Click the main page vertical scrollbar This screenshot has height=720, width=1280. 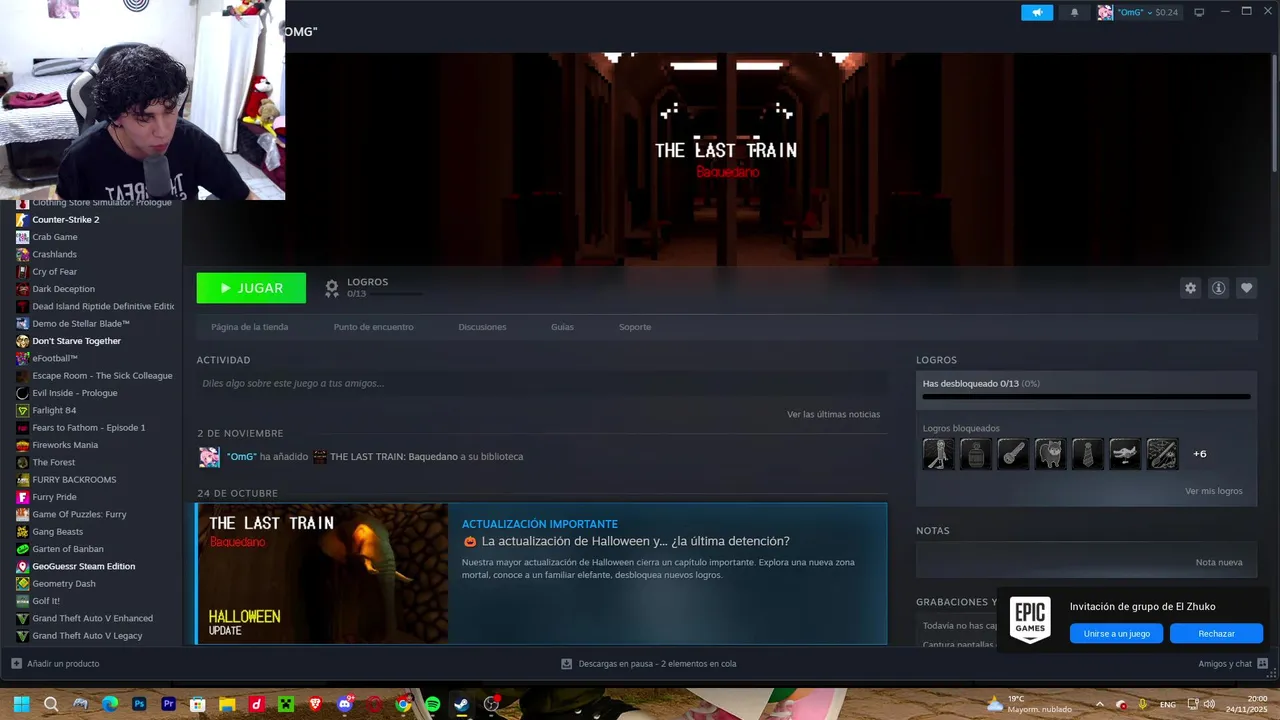(1274, 113)
